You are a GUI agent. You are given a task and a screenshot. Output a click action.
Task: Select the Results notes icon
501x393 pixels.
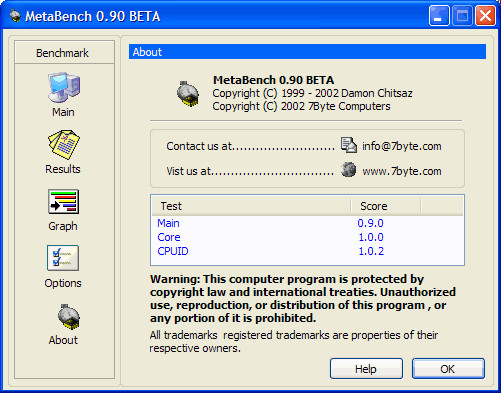[x=64, y=145]
